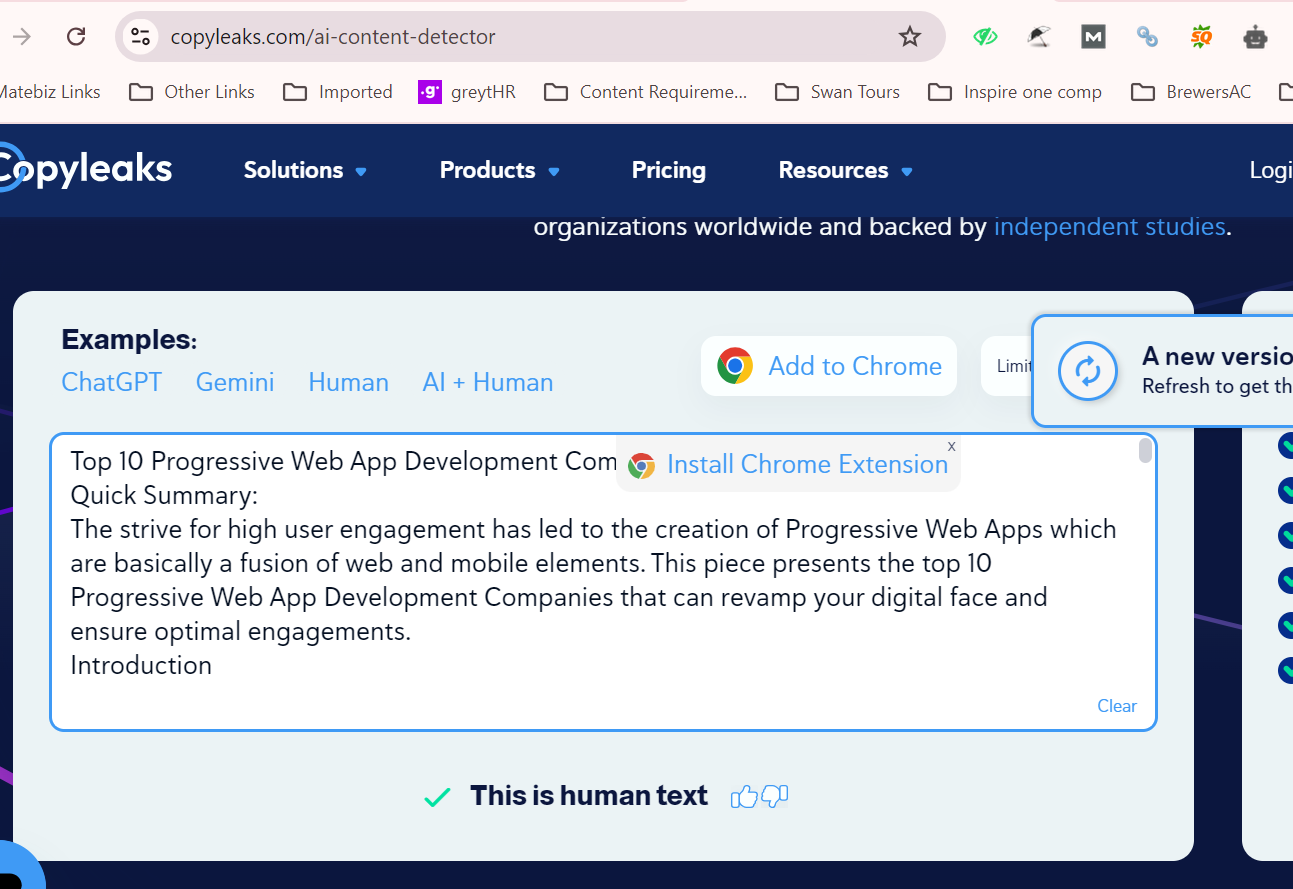Open the M extension icon
Viewport: 1293px width, 889px height.
tap(1093, 37)
